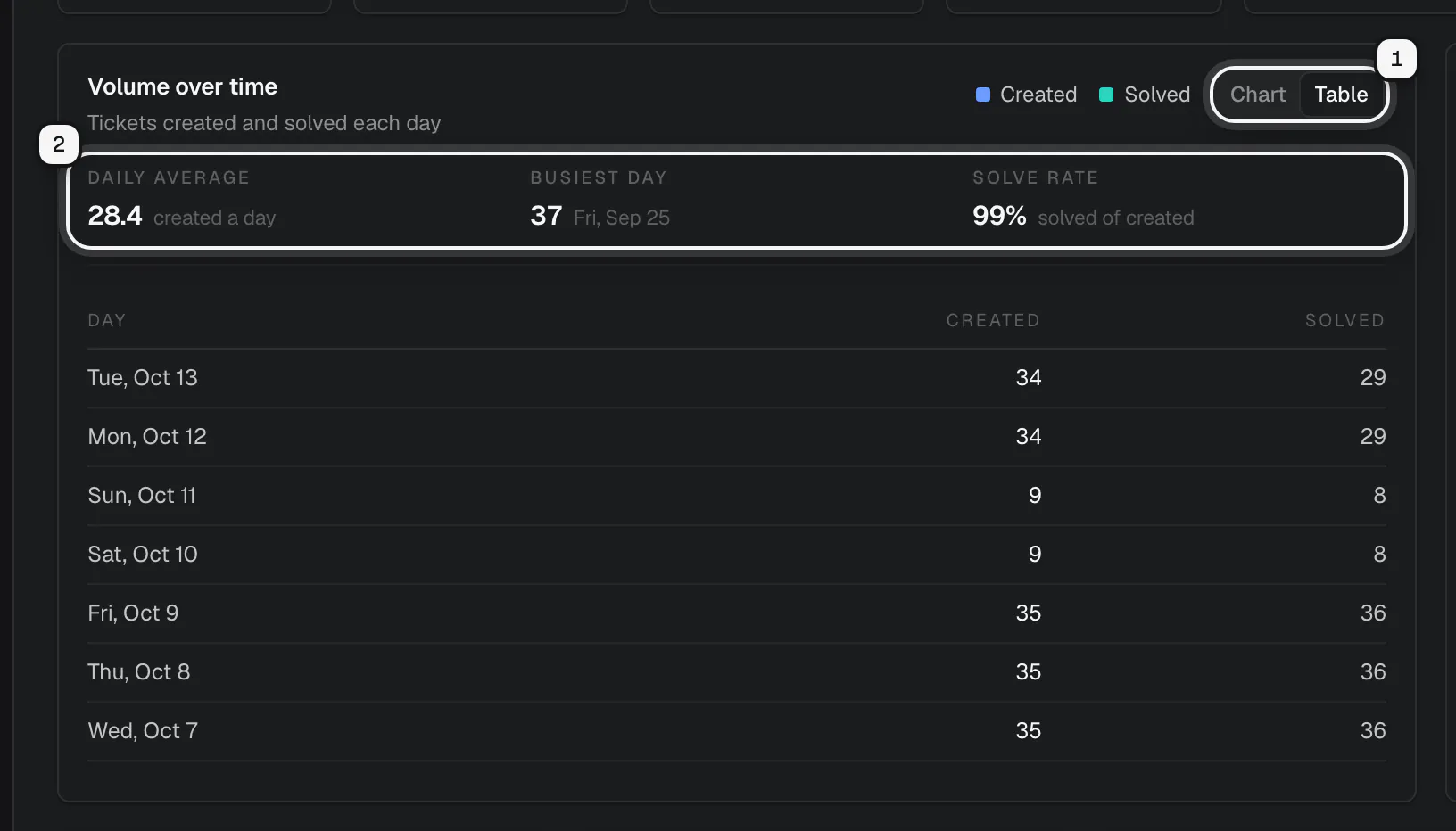Select the Fri, Oct 9 row
The height and width of the screenshot is (831, 1456).
pos(737,613)
